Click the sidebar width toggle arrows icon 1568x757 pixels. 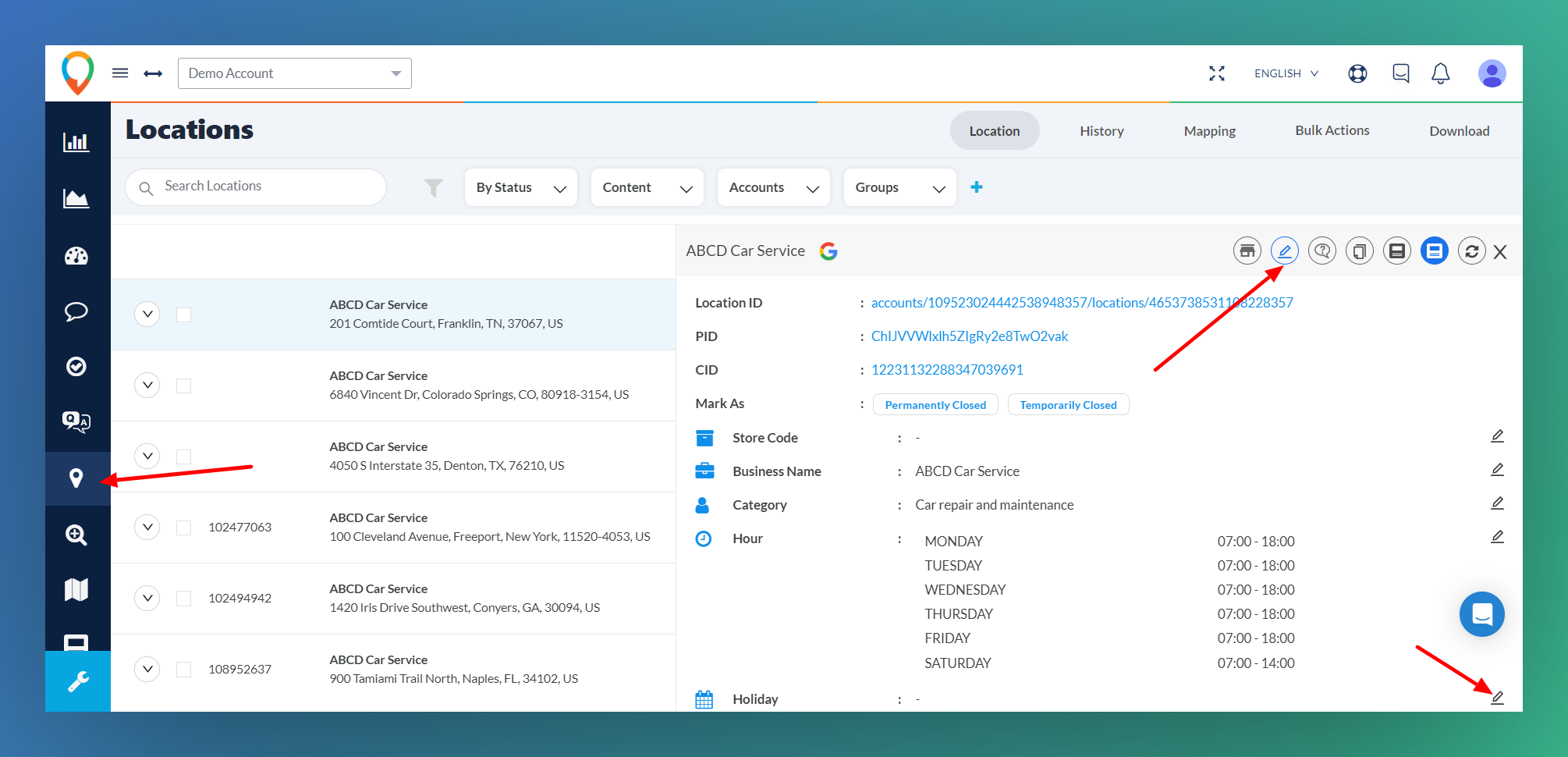pyautogui.click(x=153, y=73)
